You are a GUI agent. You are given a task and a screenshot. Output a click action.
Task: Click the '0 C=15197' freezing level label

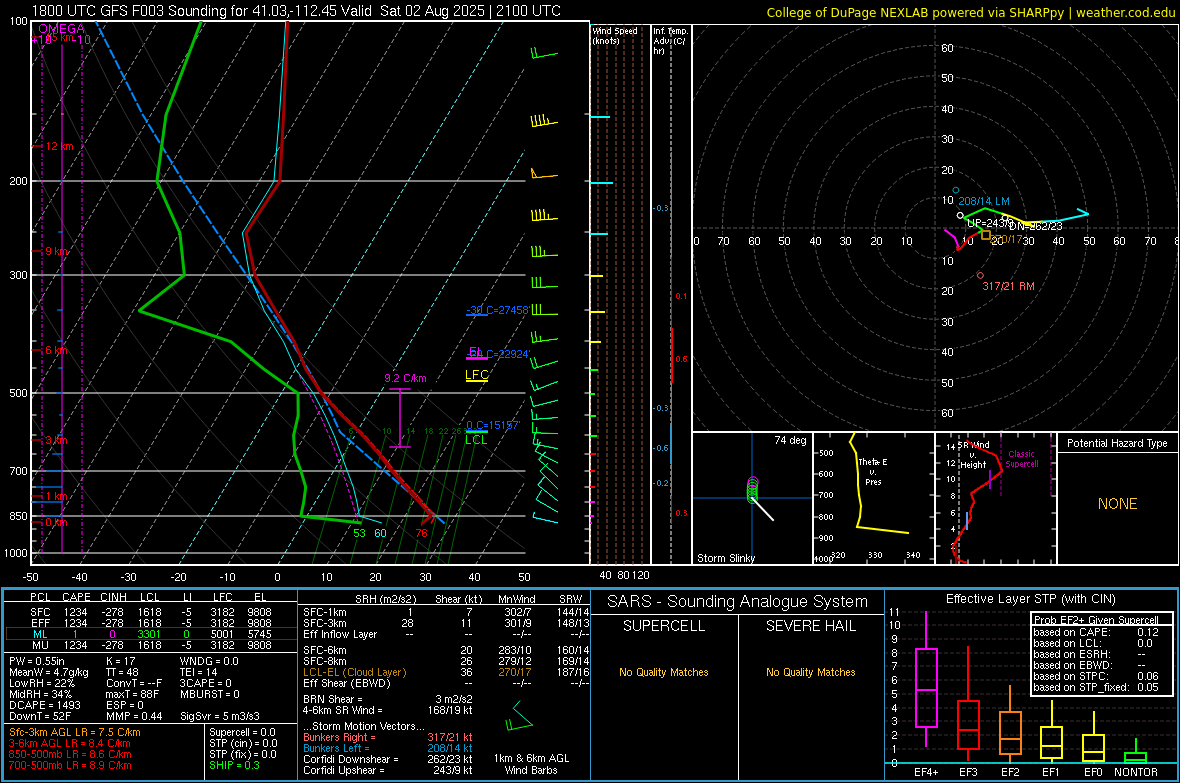pos(493,425)
